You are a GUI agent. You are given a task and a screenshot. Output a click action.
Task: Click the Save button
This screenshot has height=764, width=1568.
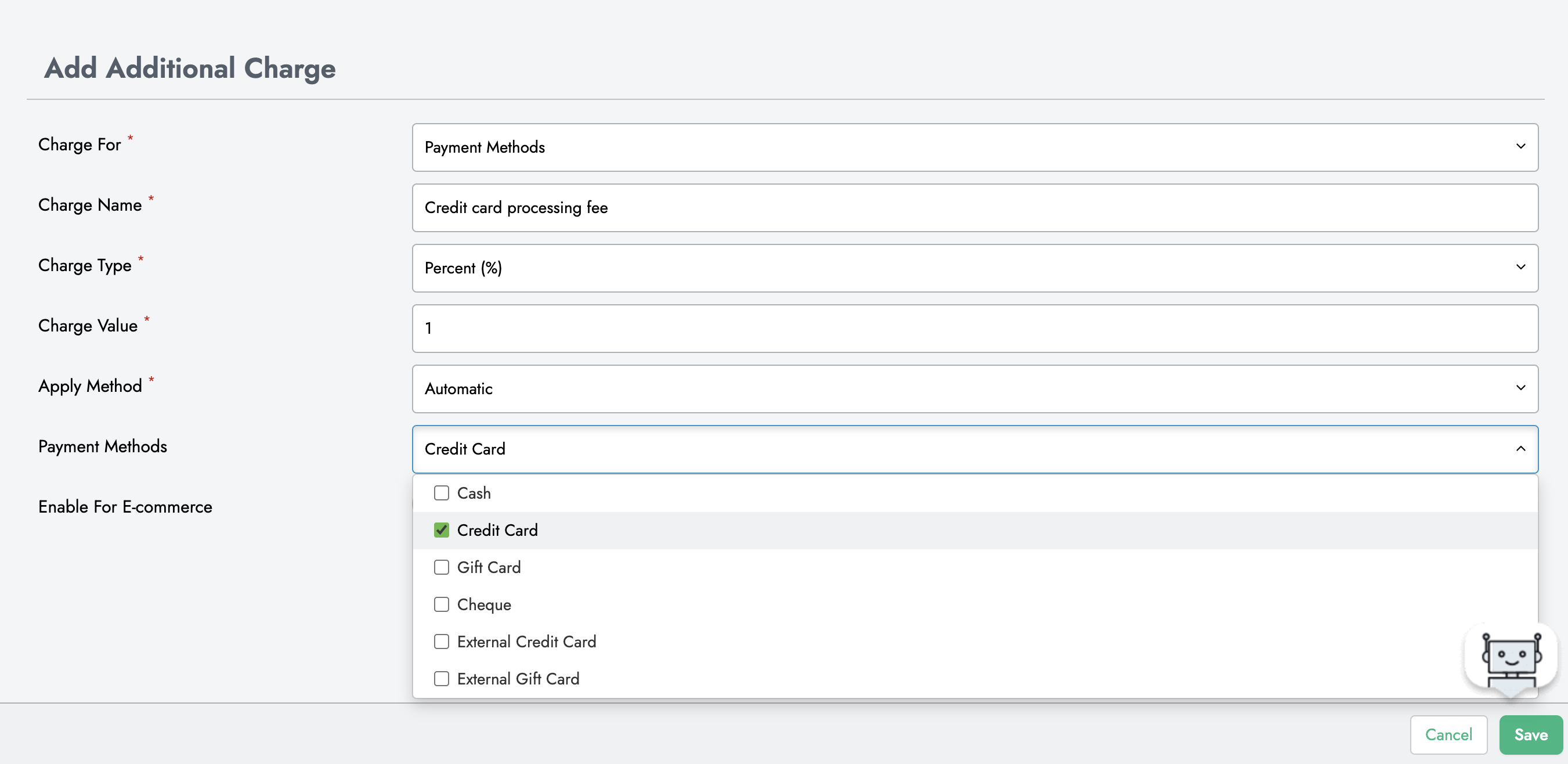click(x=1530, y=734)
